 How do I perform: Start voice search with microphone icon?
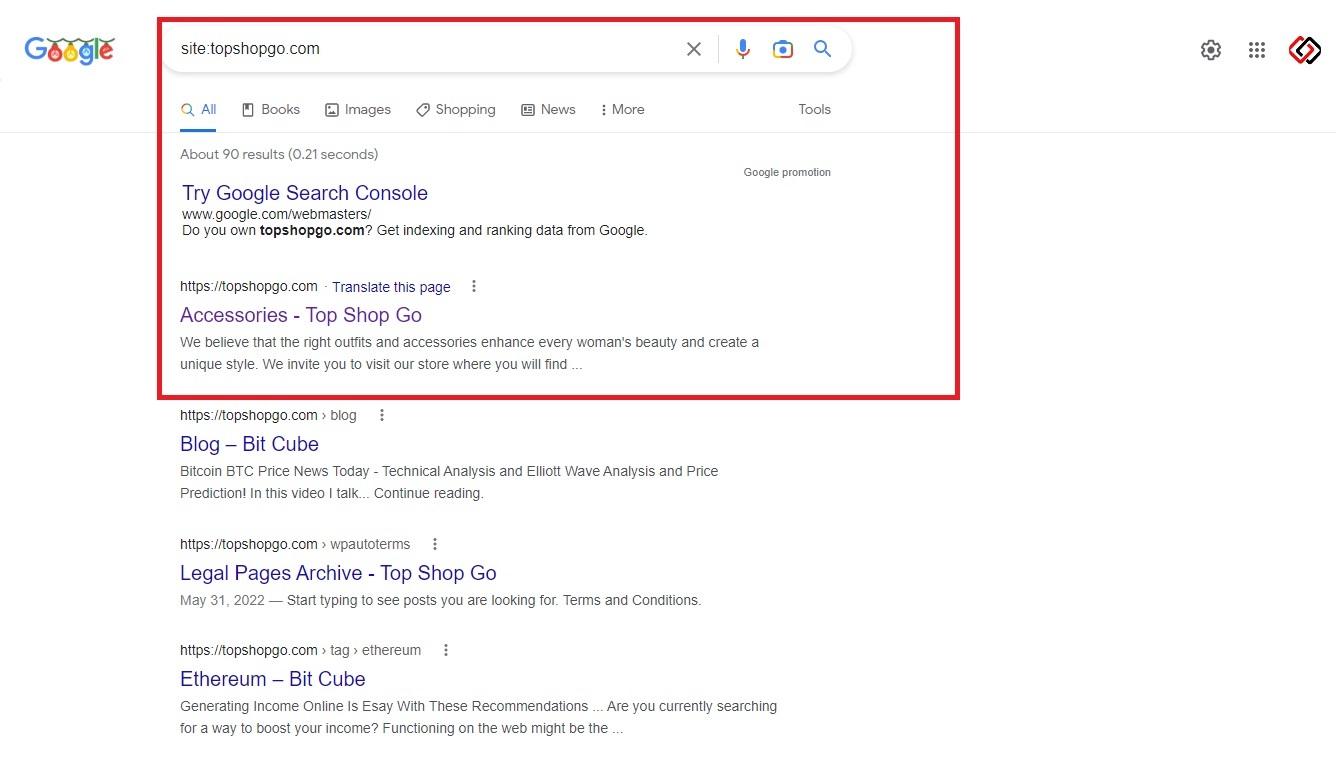click(x=742, y=49)
